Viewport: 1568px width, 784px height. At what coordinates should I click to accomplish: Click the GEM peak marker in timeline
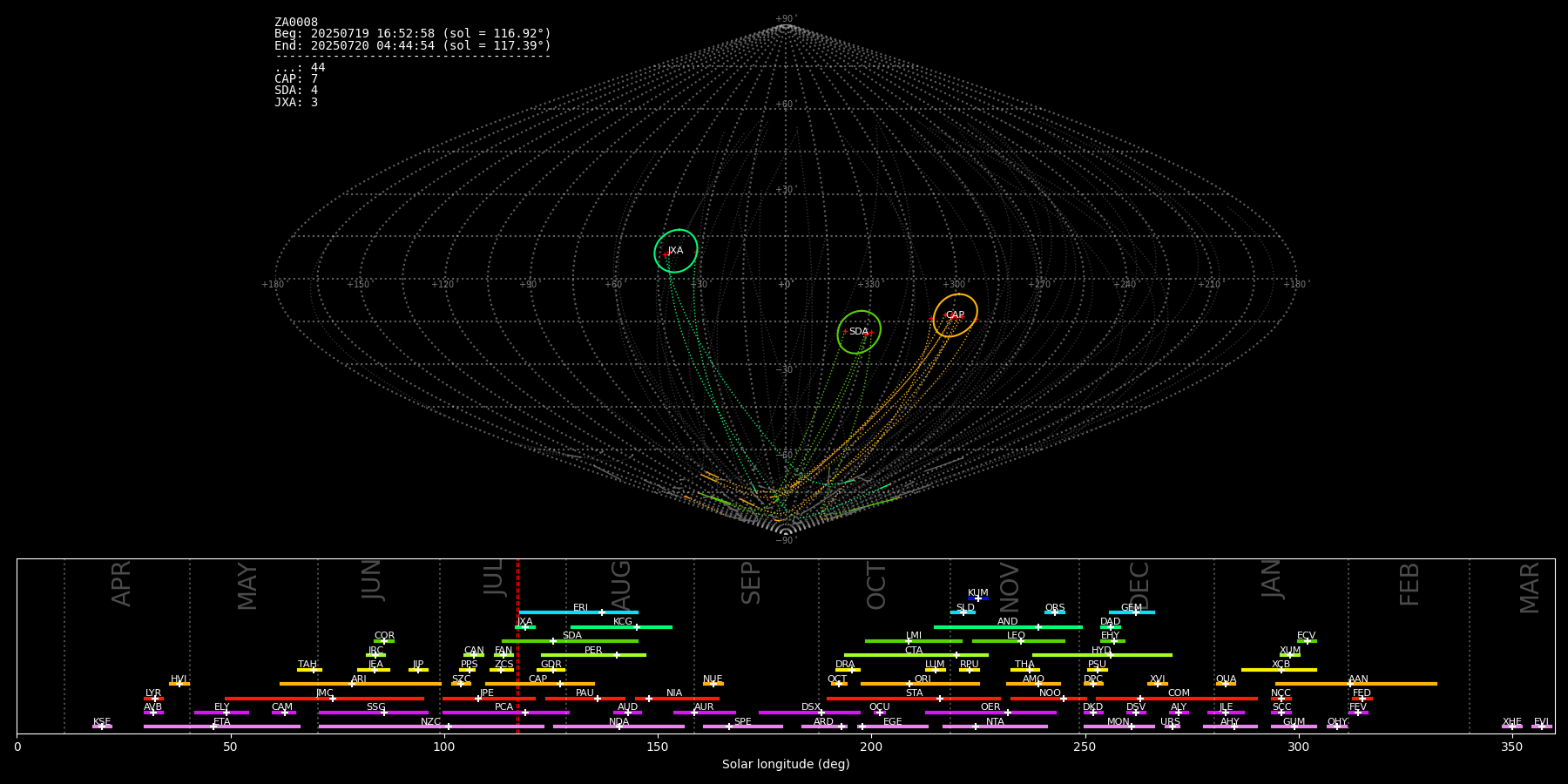click(x=1135, y=612)
